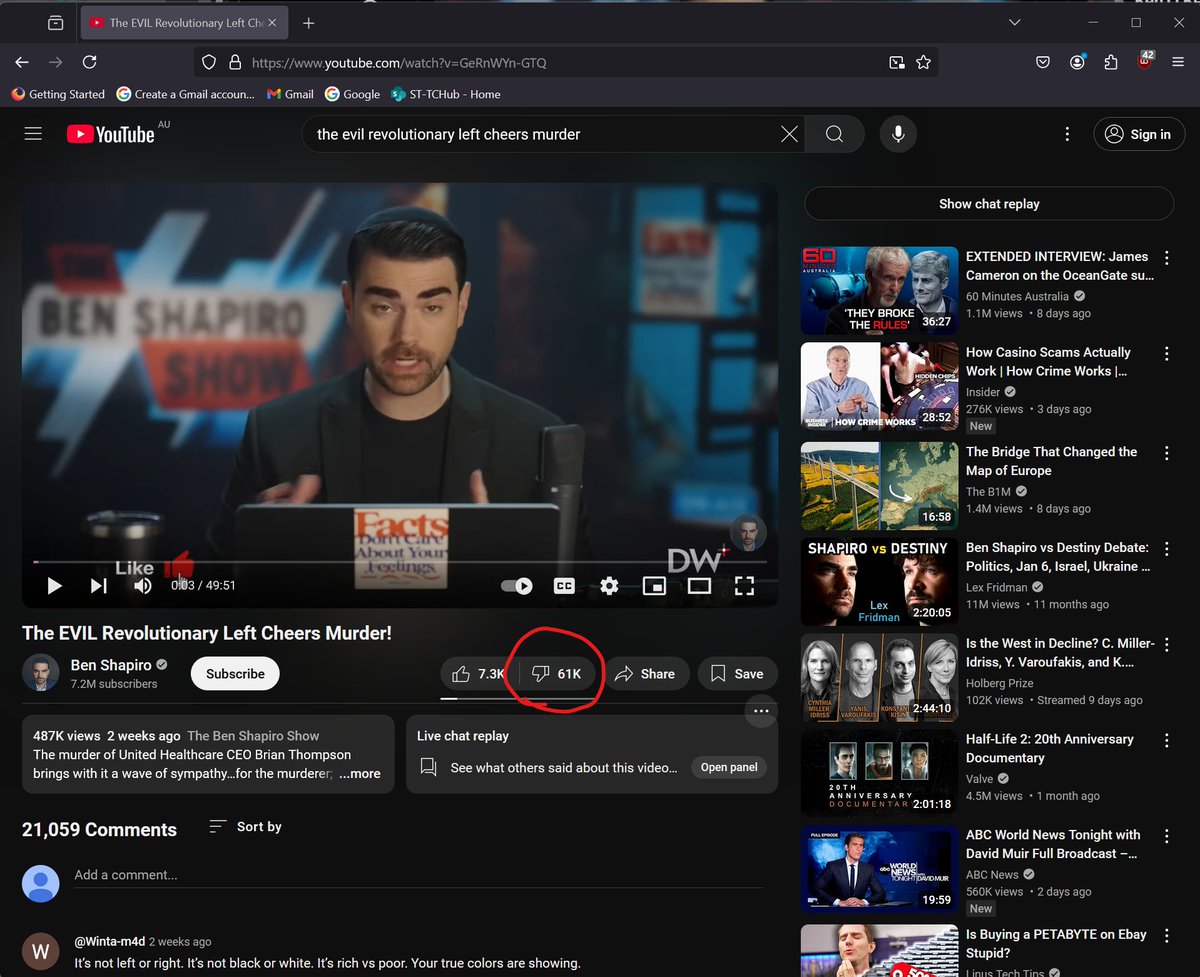1200x977 pixels.
Task: Enter full screen mode
Action: point(744,586)
